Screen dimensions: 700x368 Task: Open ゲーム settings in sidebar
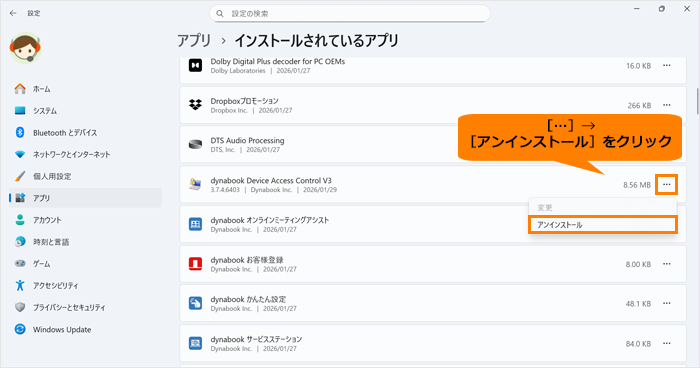pyautogui.click(x=42, y=263)
